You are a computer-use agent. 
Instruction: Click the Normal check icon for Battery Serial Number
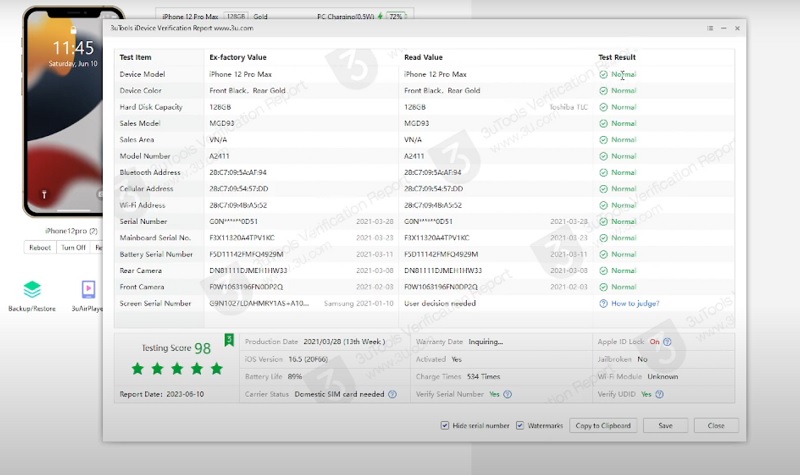604,254
